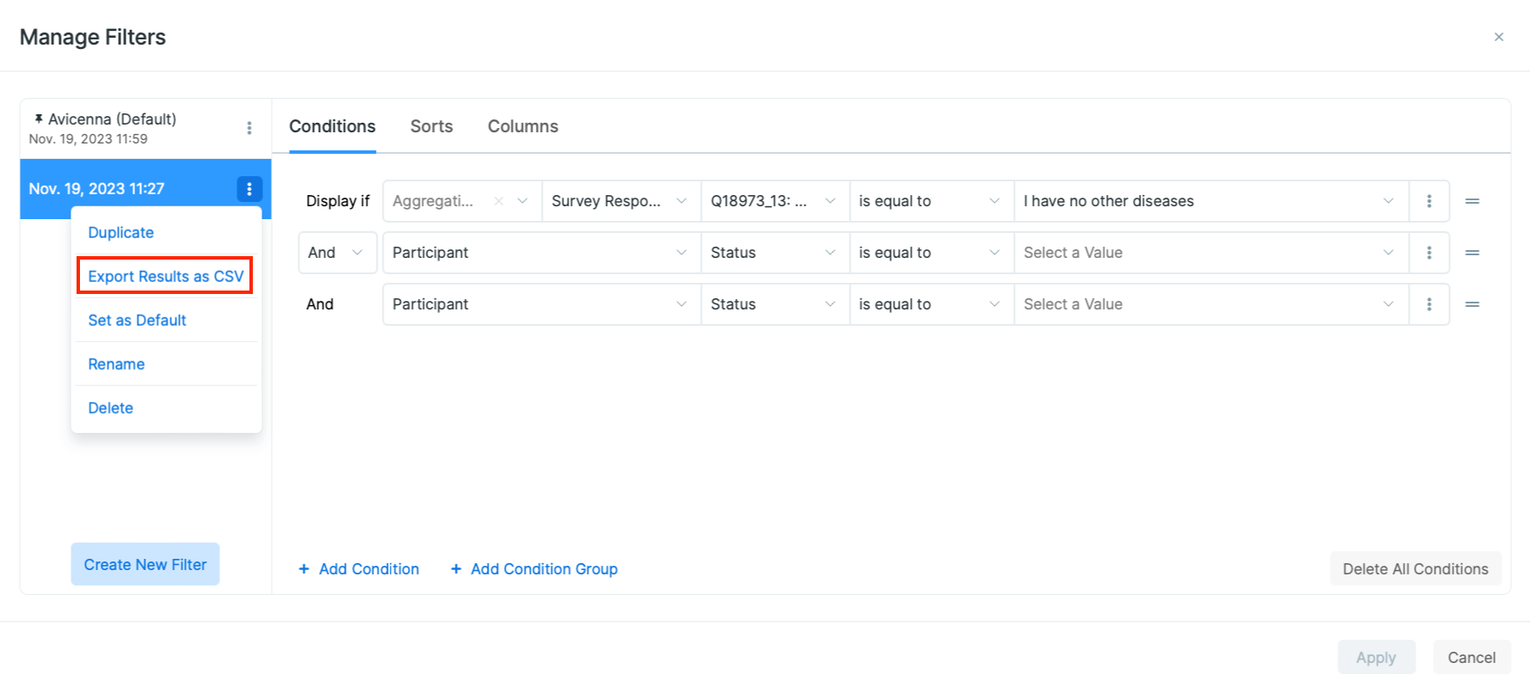The width and height of the screenshot is (1530, 686).
Task: Click the Create New Filter button
Action: tap(145, 564)
